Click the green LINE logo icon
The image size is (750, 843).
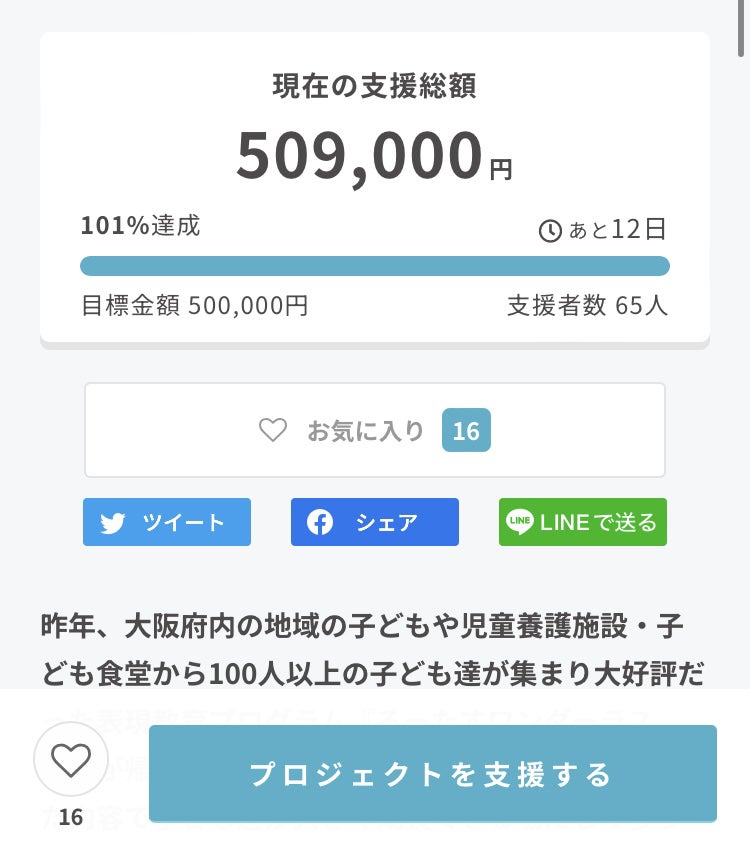pos(520,522)
